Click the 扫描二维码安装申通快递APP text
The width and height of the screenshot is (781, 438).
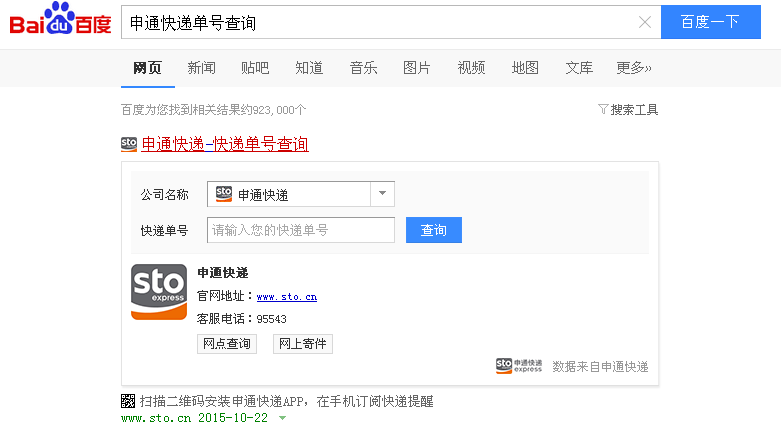222,402
